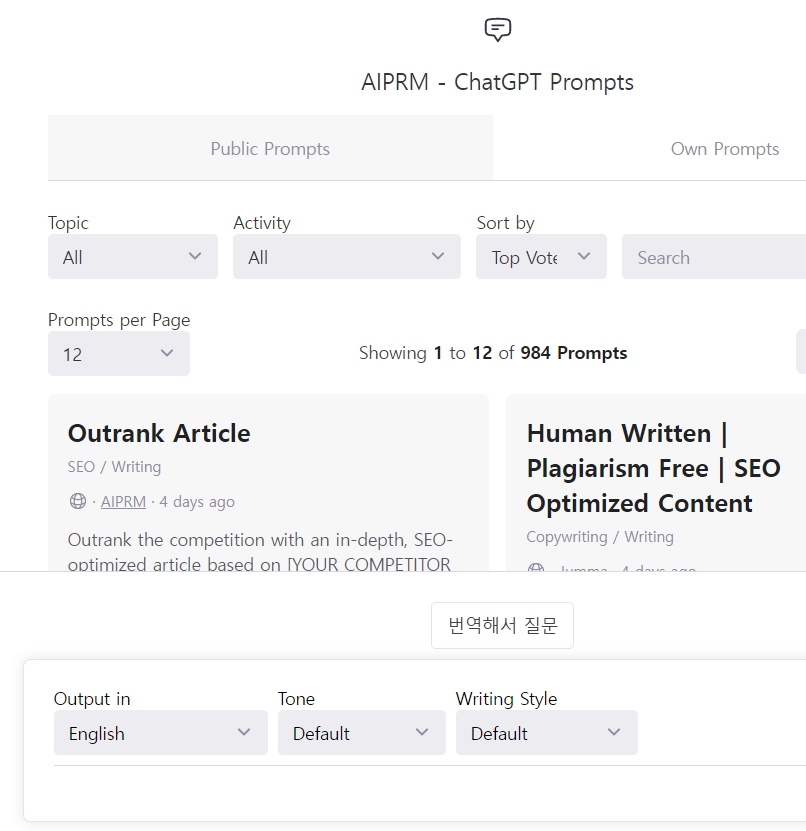
Task: Switch to the Public Prompts tab
Action: (x=270, y=148)
